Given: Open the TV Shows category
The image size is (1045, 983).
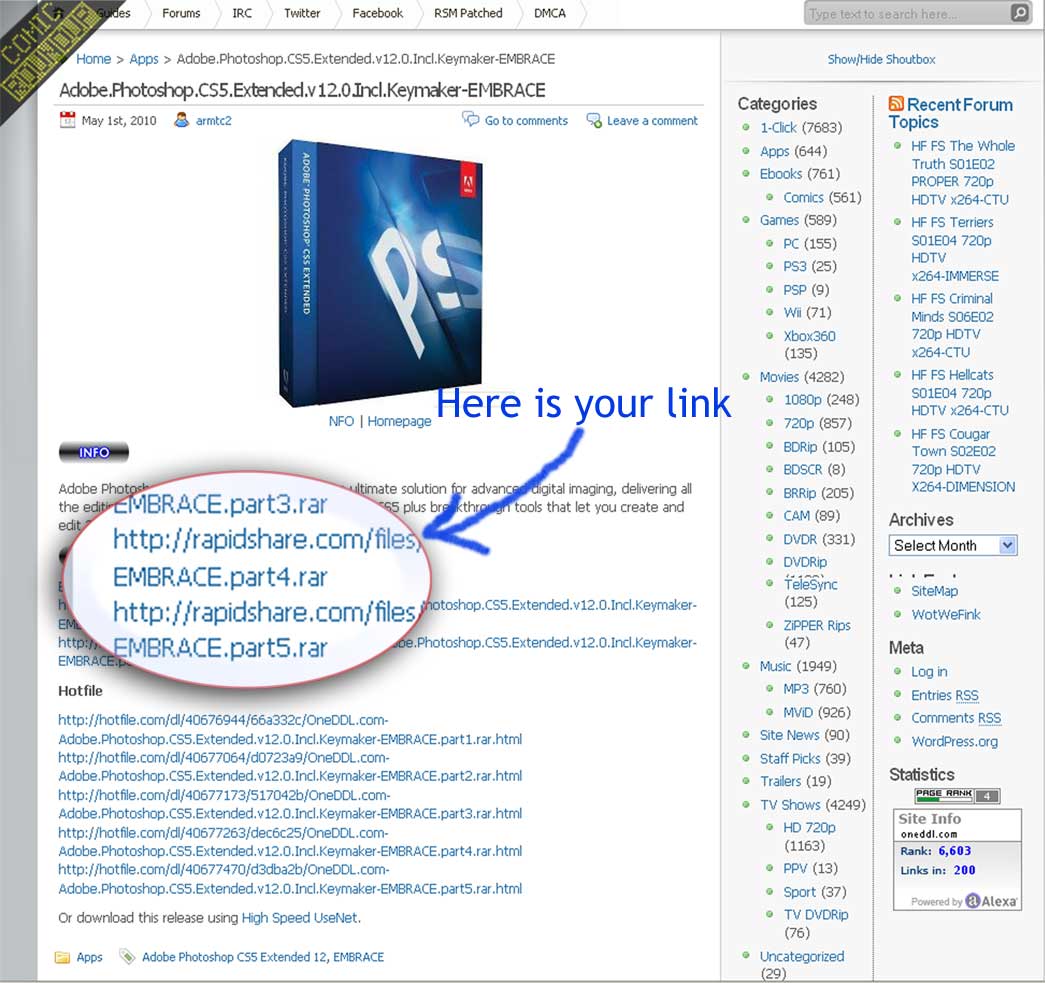Looking at the screenshot, I should tap(790, 805).
